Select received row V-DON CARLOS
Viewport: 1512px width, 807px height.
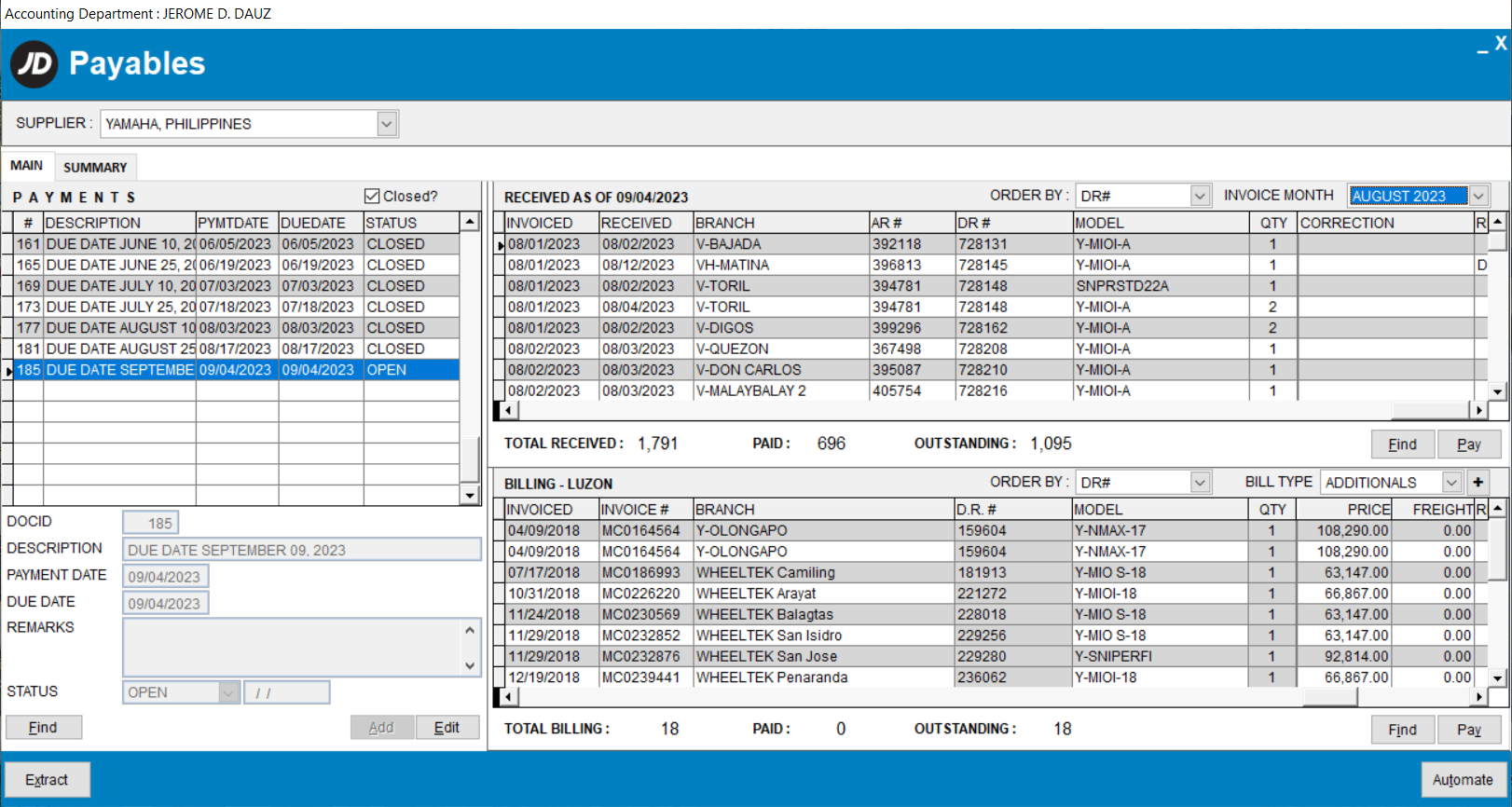click(x=997, y=370)
